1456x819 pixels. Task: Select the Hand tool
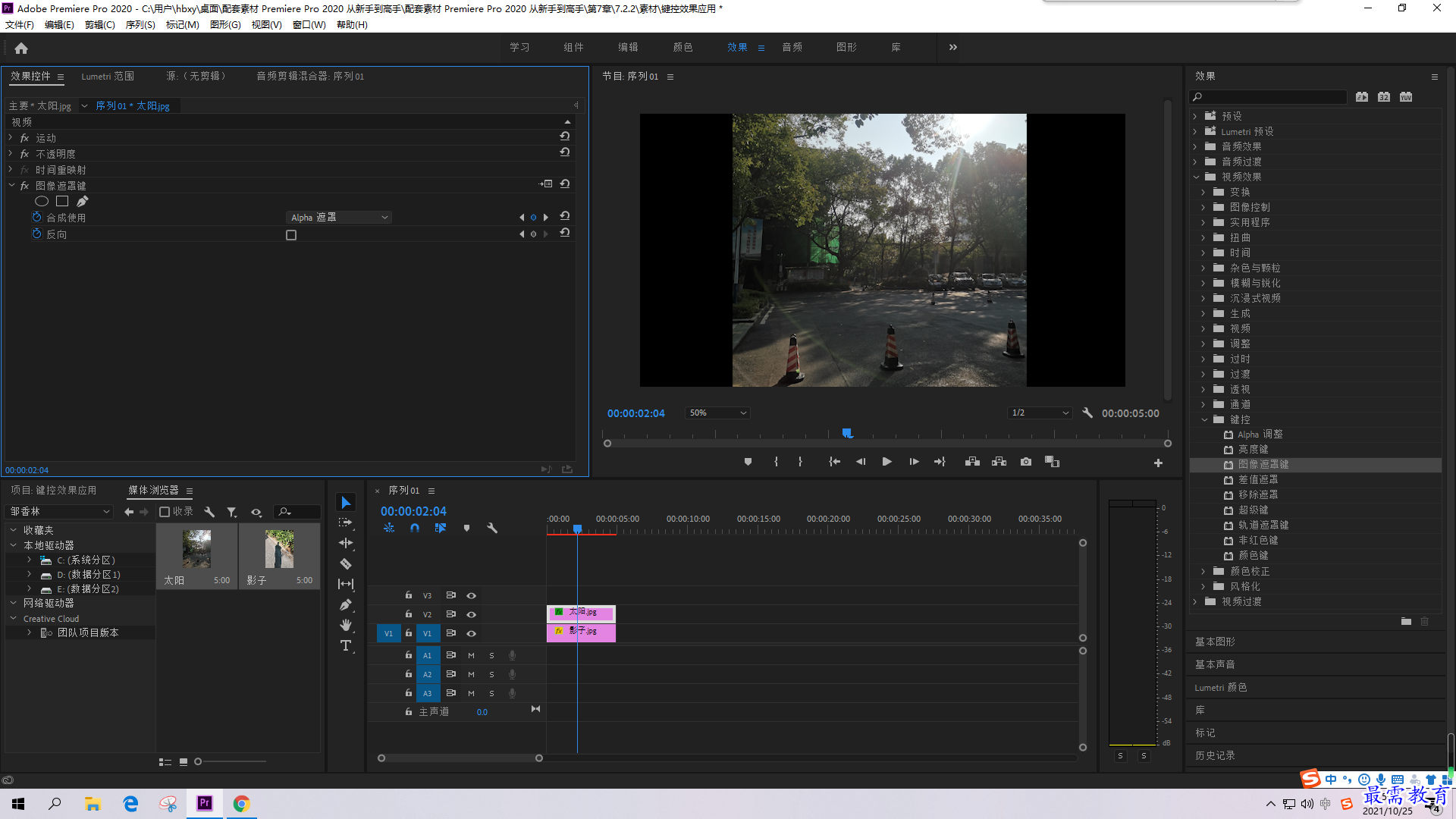(x=346, y=625)
